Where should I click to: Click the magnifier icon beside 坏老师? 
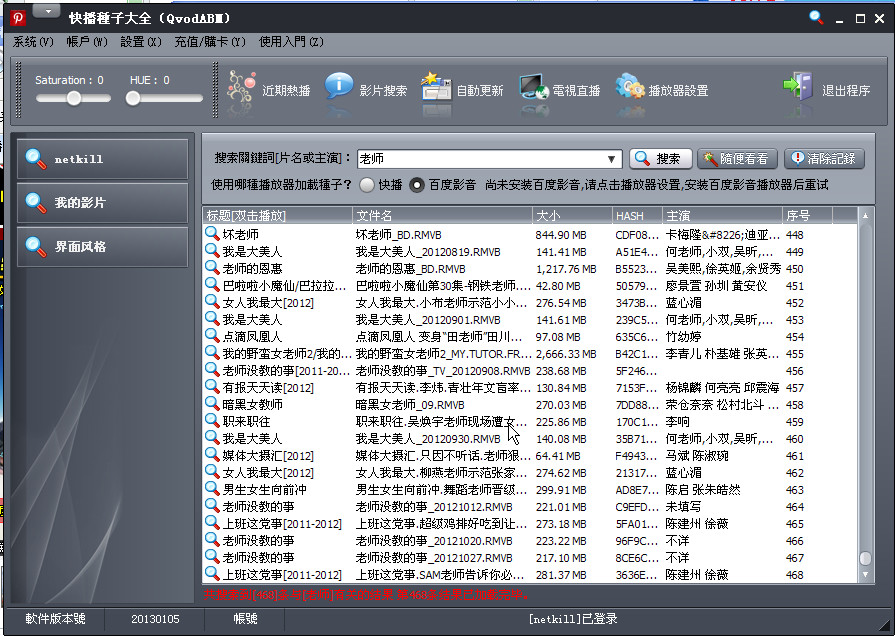(212, 234)
